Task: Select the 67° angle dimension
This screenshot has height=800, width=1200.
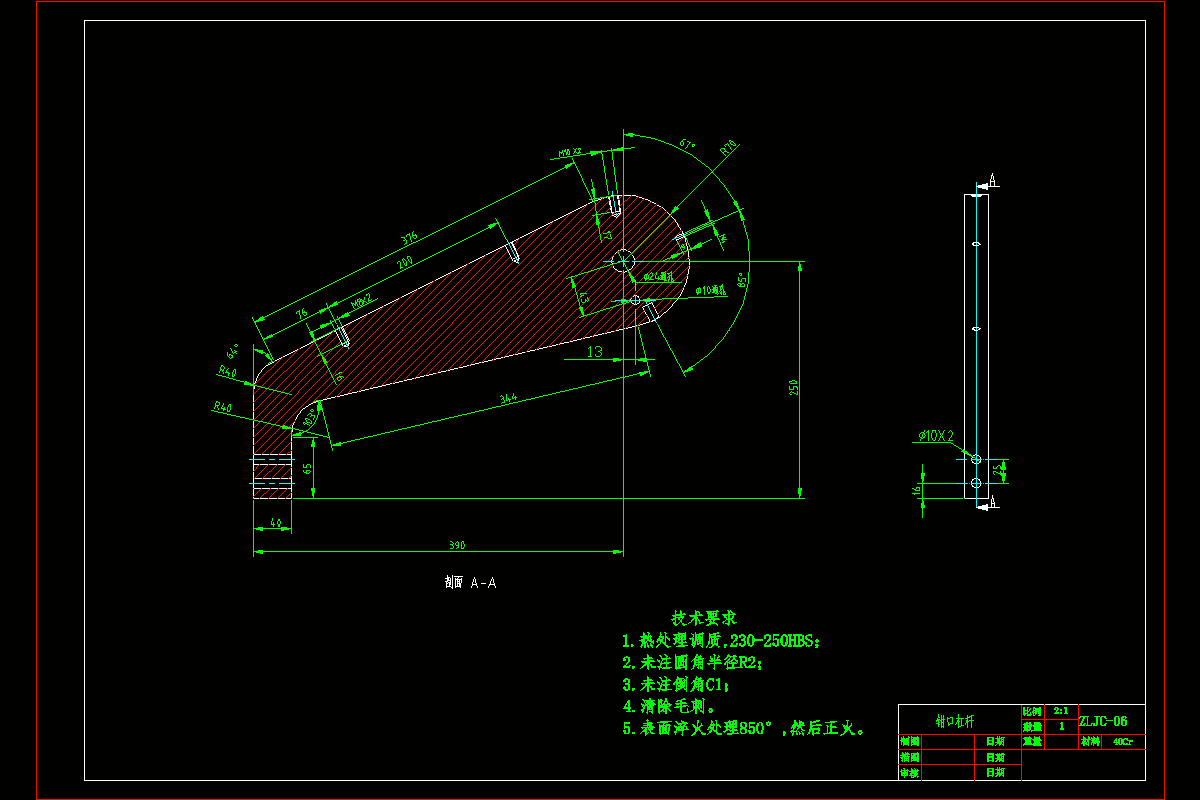Action: pyautogui.click(x=687, y=145)
